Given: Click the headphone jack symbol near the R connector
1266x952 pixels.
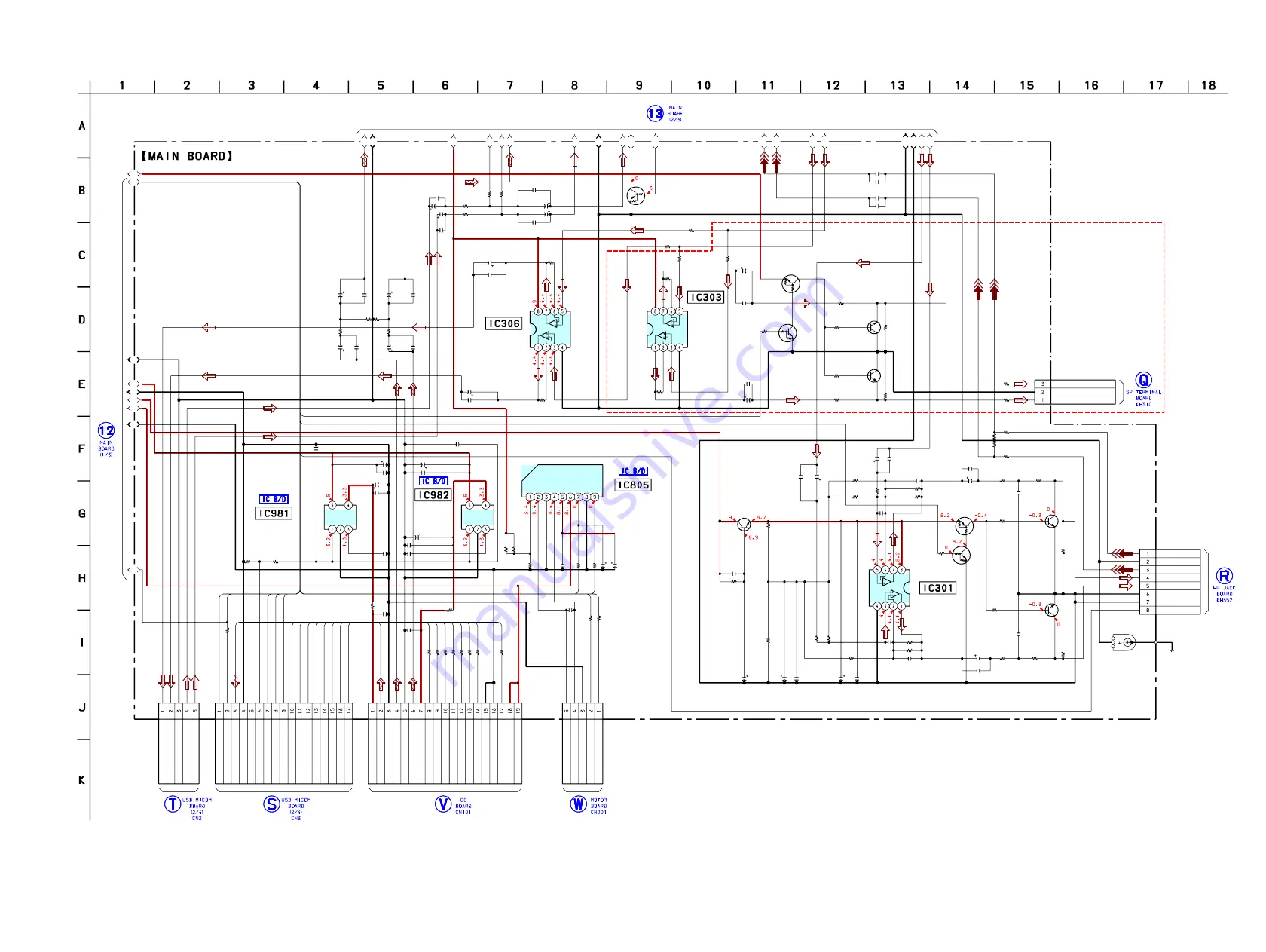Looking at the screenshot, I should point(1124,642).
